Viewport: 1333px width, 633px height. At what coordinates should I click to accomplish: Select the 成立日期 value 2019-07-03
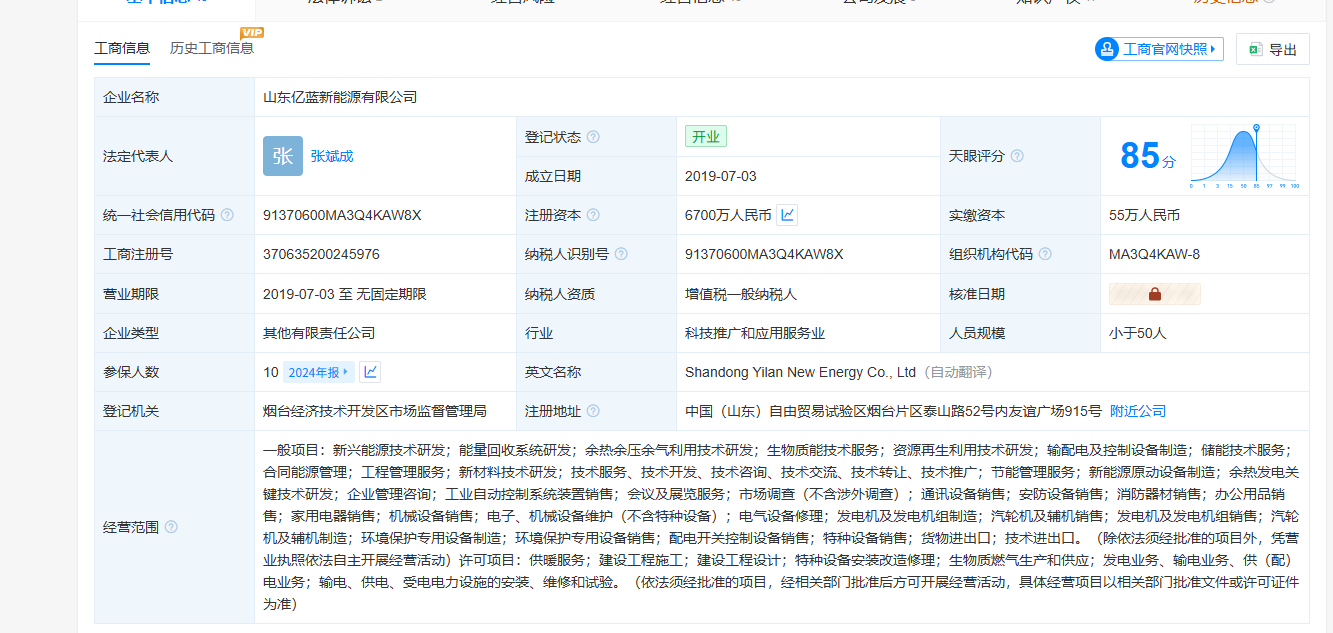721,176
